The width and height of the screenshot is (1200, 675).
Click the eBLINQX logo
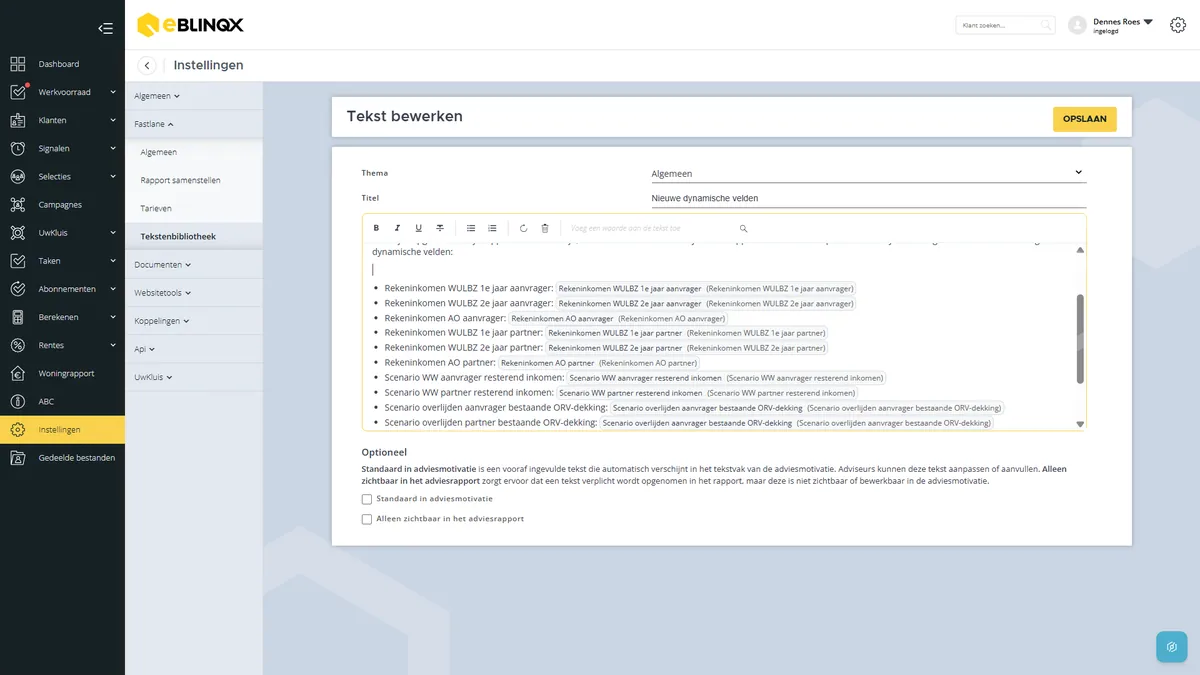pyautogui.click(x=190, y=24)
